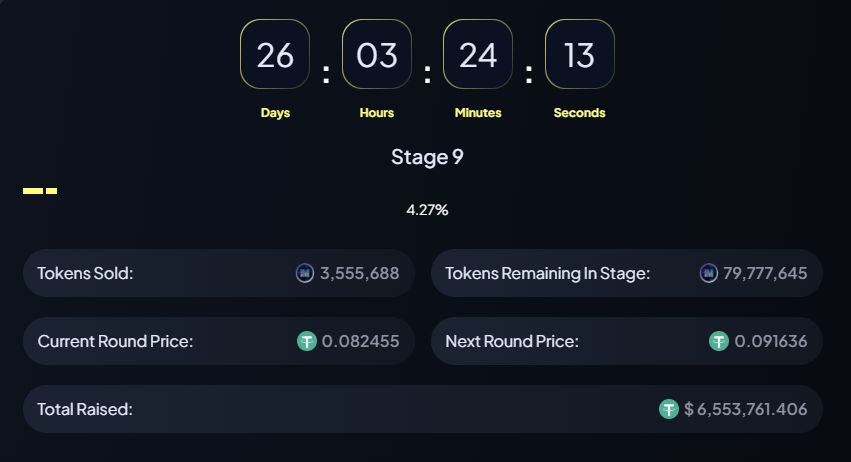
Task: Click the Tokens Sold label
Action: [x=85, y=273]
